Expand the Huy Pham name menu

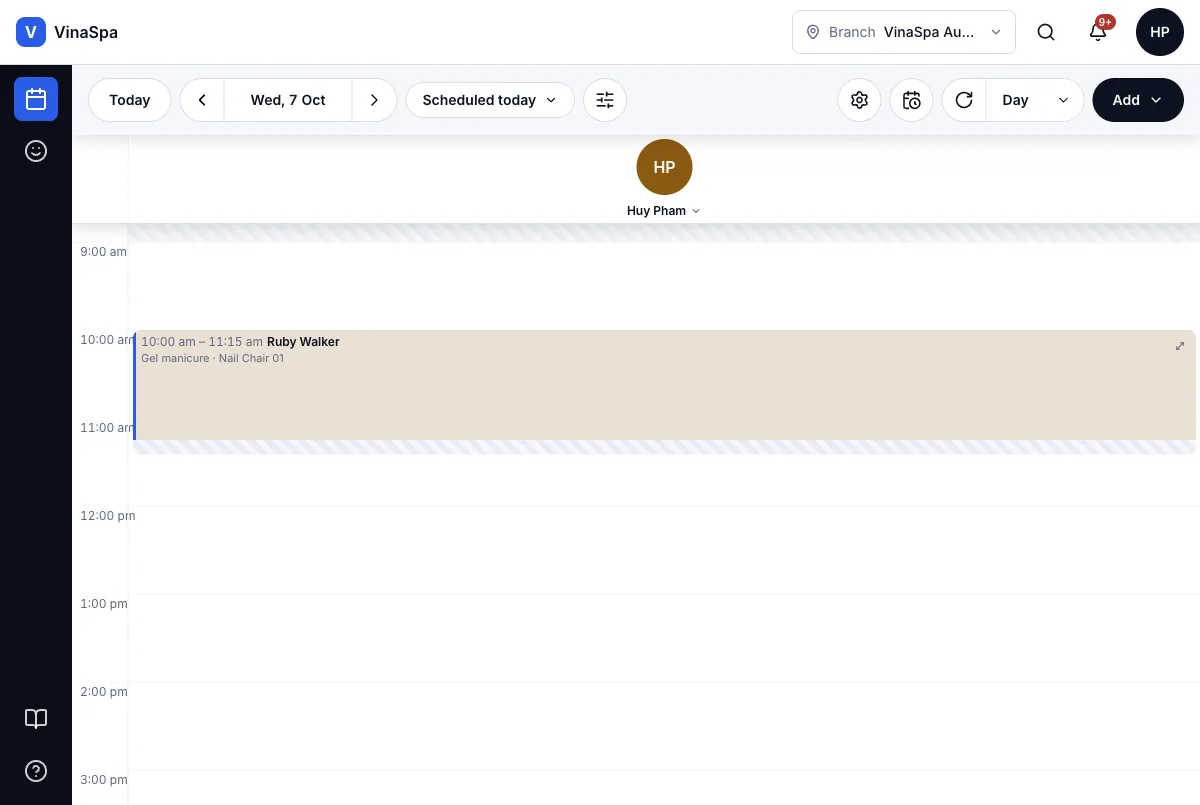click(664, 211)
